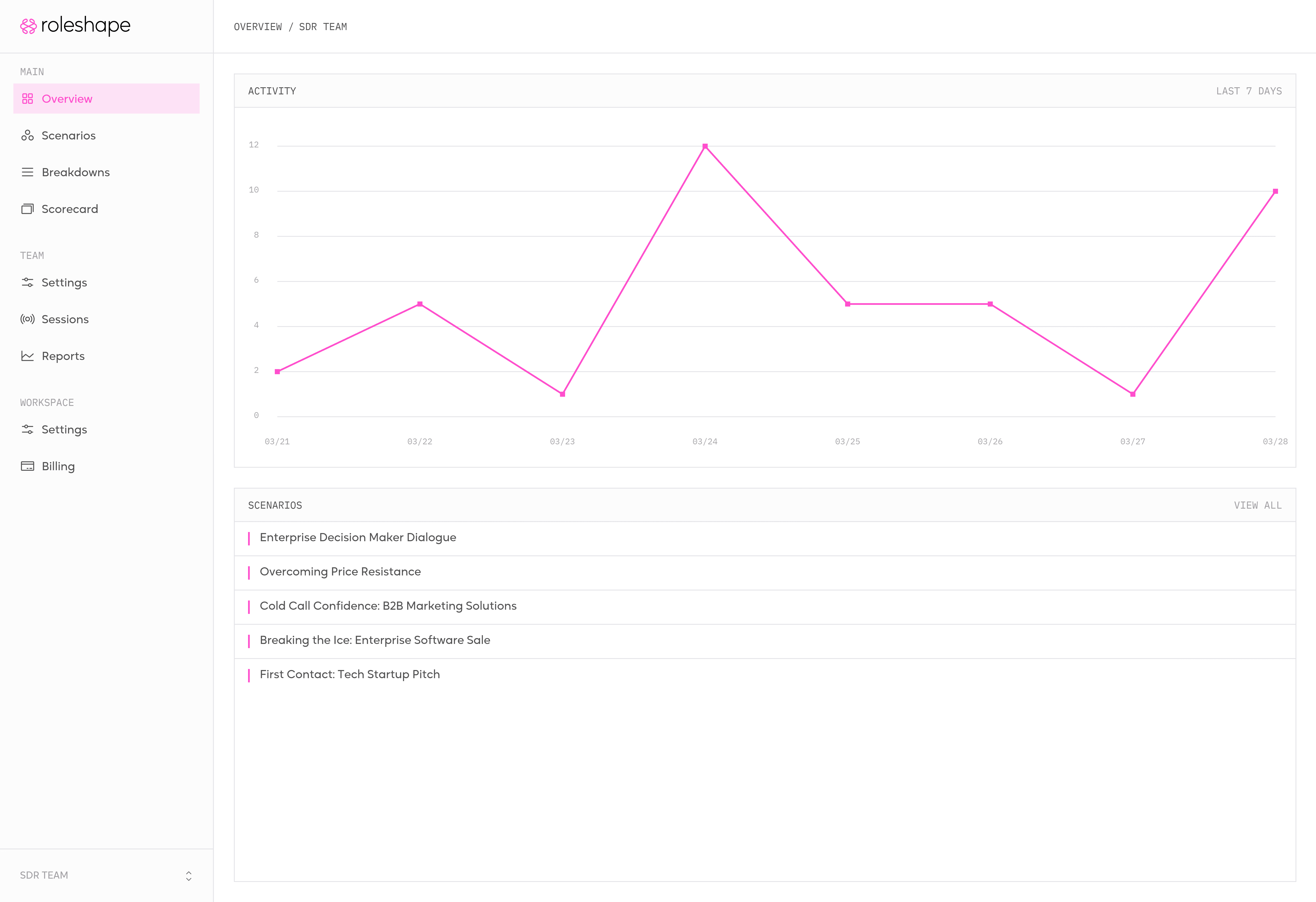This screenshot has width=1316, height=902.
Task: Open Breaking the Ice: Enterprise Software Sale
Action: [x=765, y=642]
